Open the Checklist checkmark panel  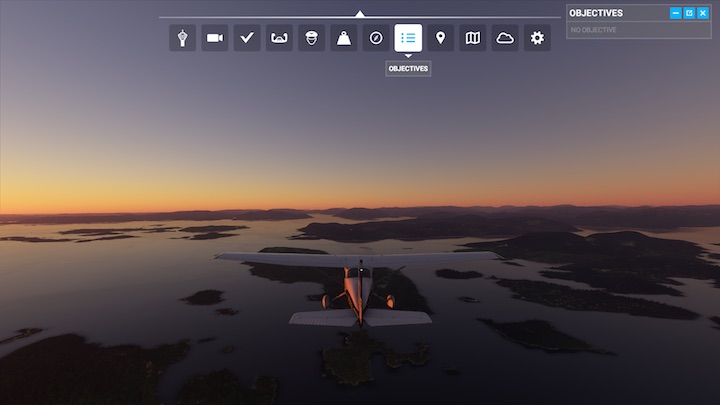tap(247, 38)
